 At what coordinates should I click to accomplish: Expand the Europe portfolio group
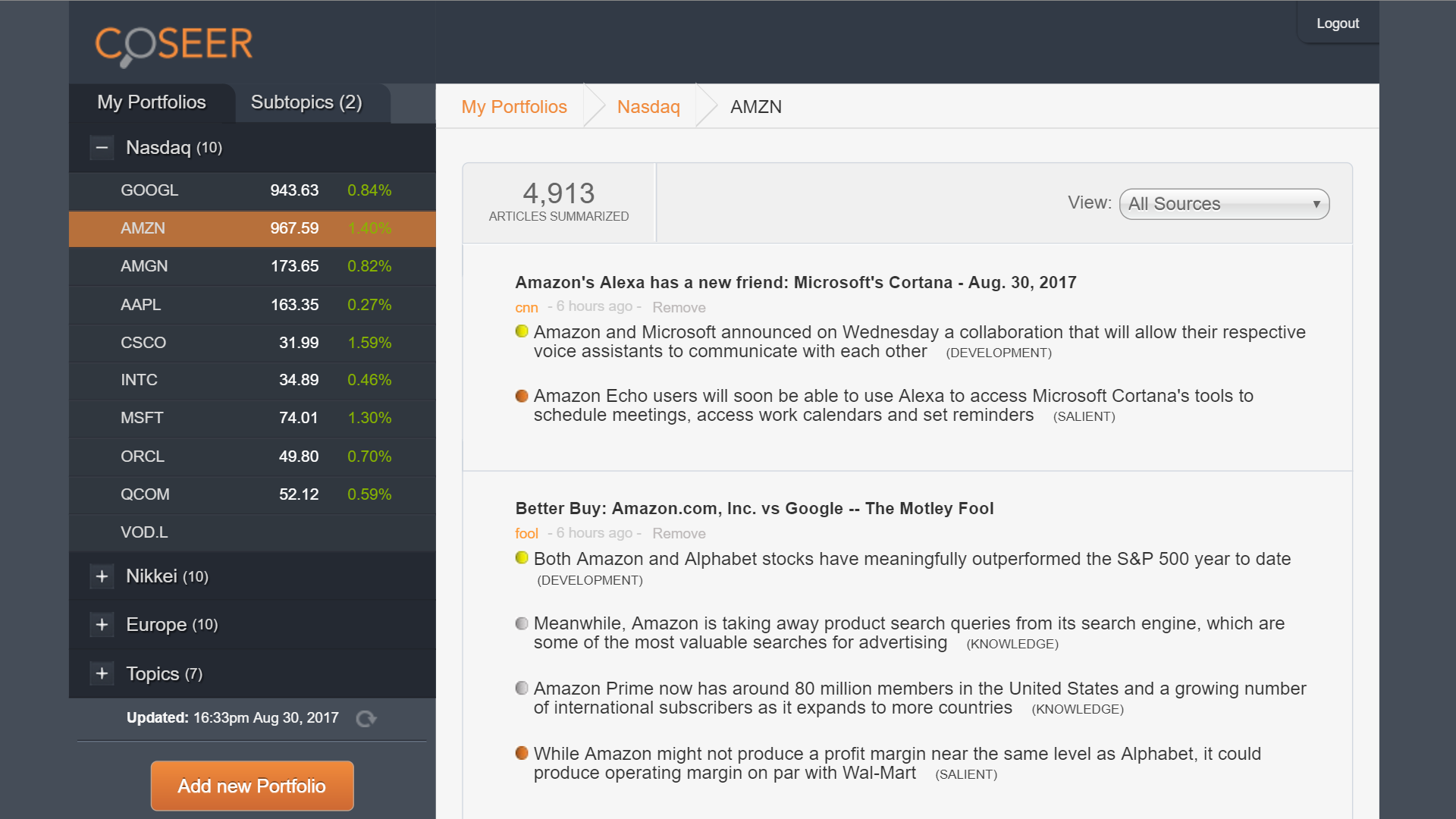pyautogui.click(x=102, y=625)
